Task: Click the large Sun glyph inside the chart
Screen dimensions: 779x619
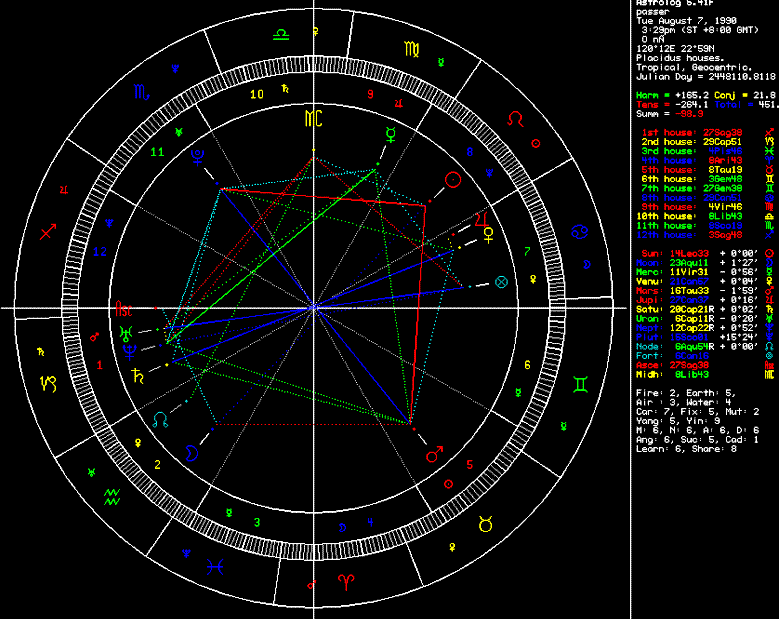Action: coord(455,180)
